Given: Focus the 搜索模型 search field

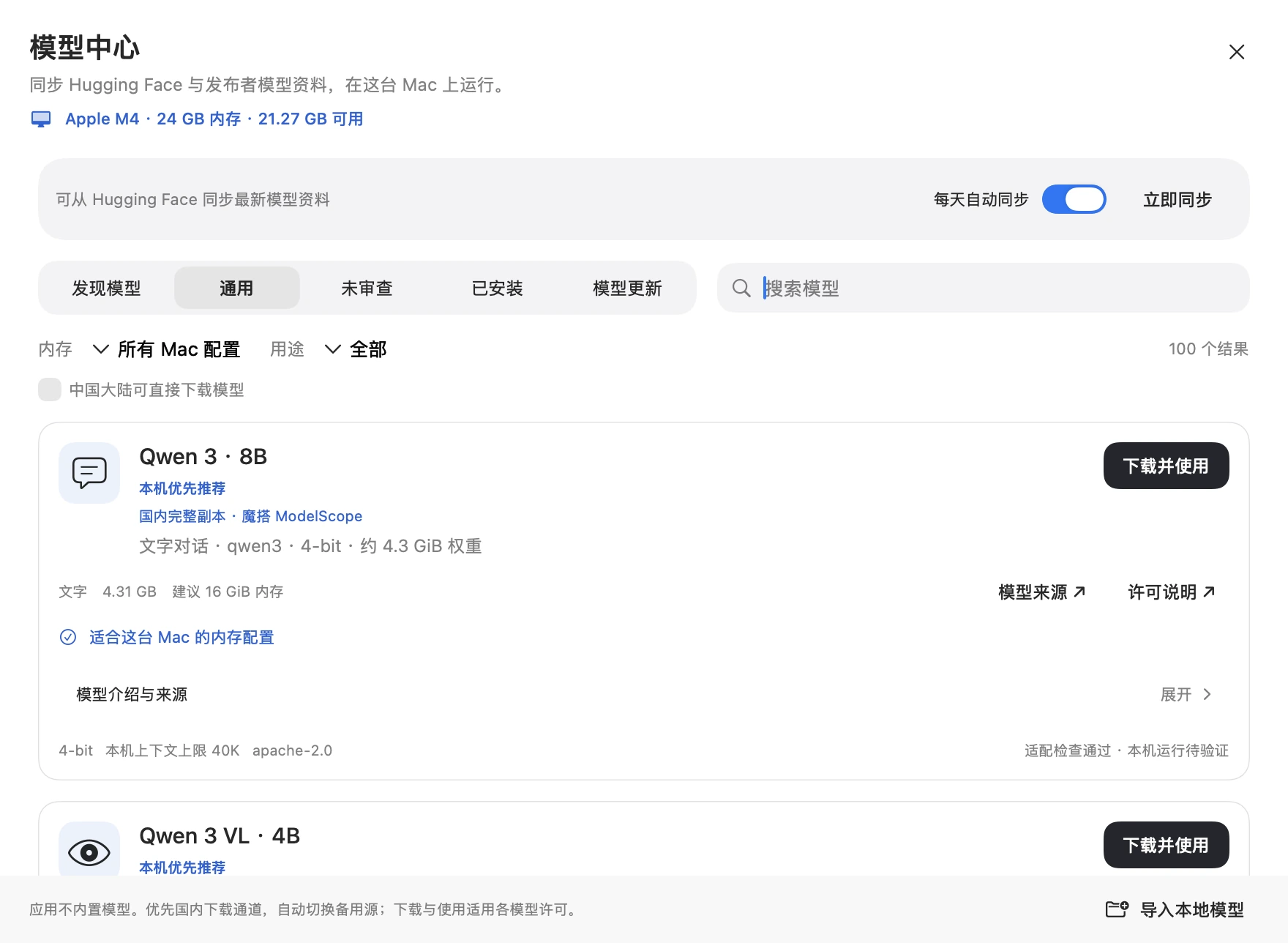Looking at the screenshot, I should [984, 288].
